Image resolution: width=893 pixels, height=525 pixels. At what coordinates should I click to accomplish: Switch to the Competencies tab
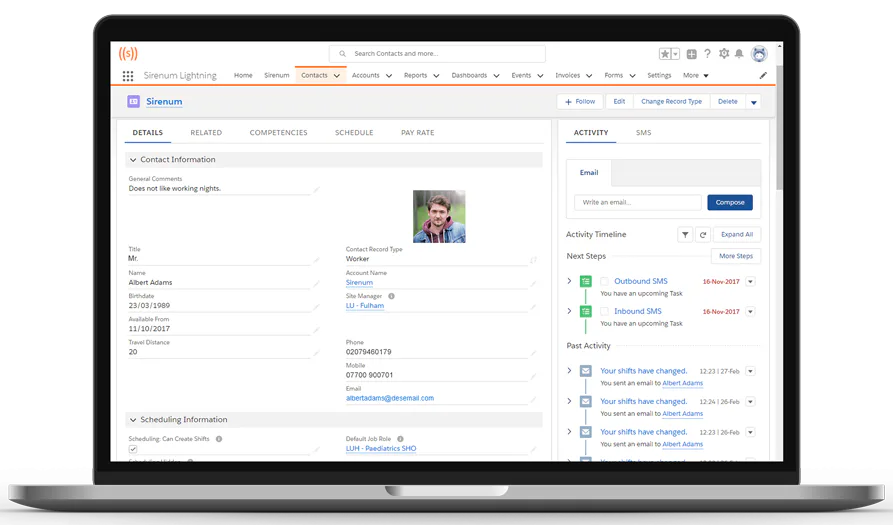[278, 133]
